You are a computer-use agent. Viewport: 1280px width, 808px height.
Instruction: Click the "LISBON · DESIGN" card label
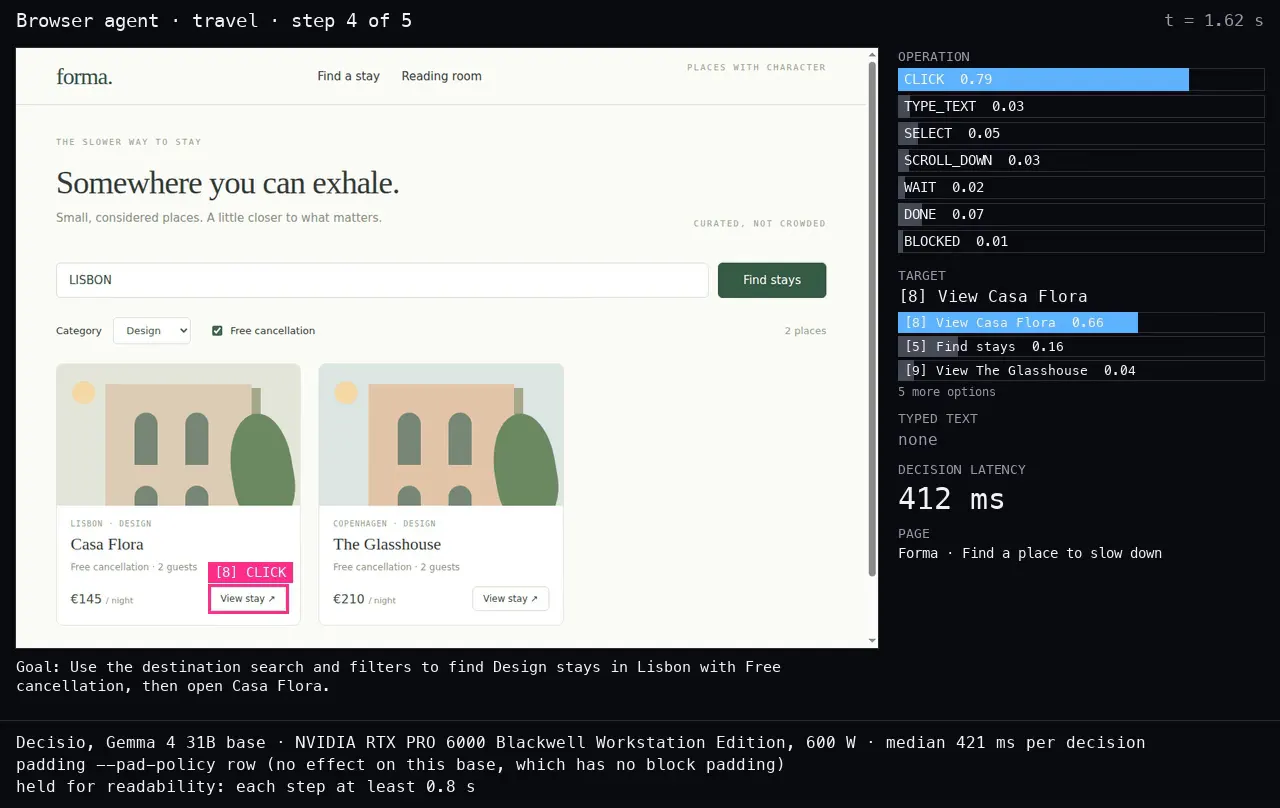coord(111,524)
